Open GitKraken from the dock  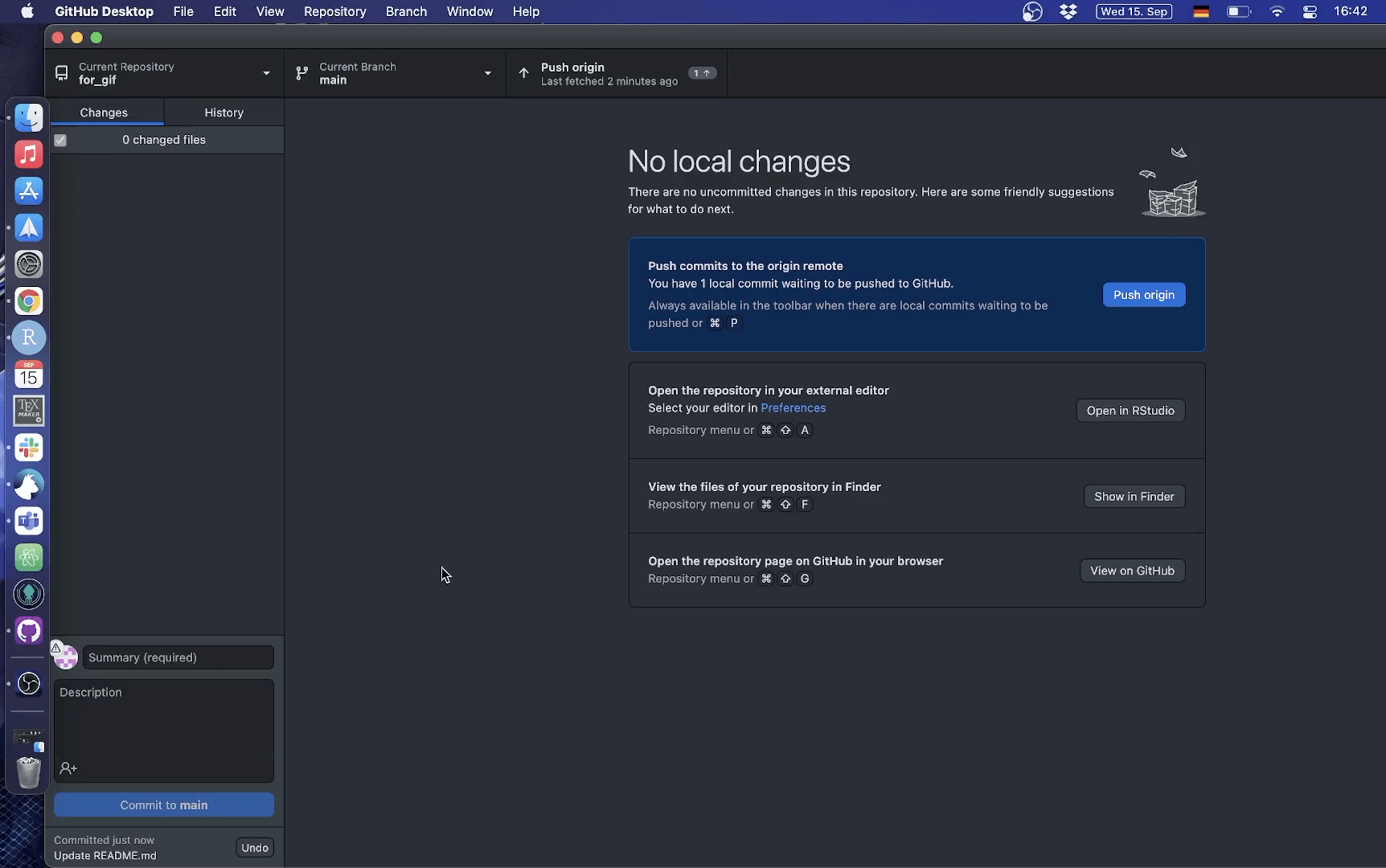point(29,594)
